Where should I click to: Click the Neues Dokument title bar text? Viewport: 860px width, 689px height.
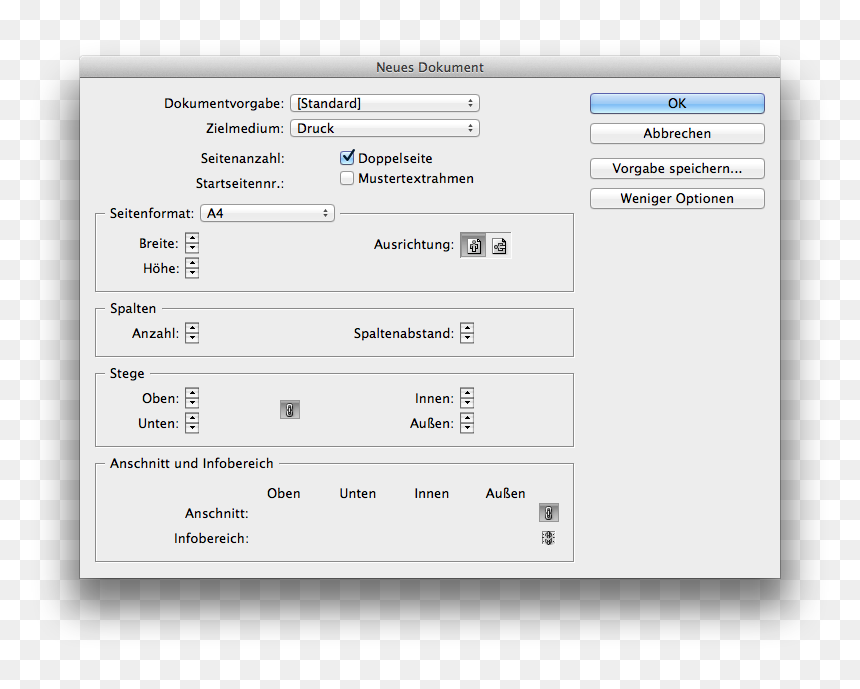pos(429,67)
